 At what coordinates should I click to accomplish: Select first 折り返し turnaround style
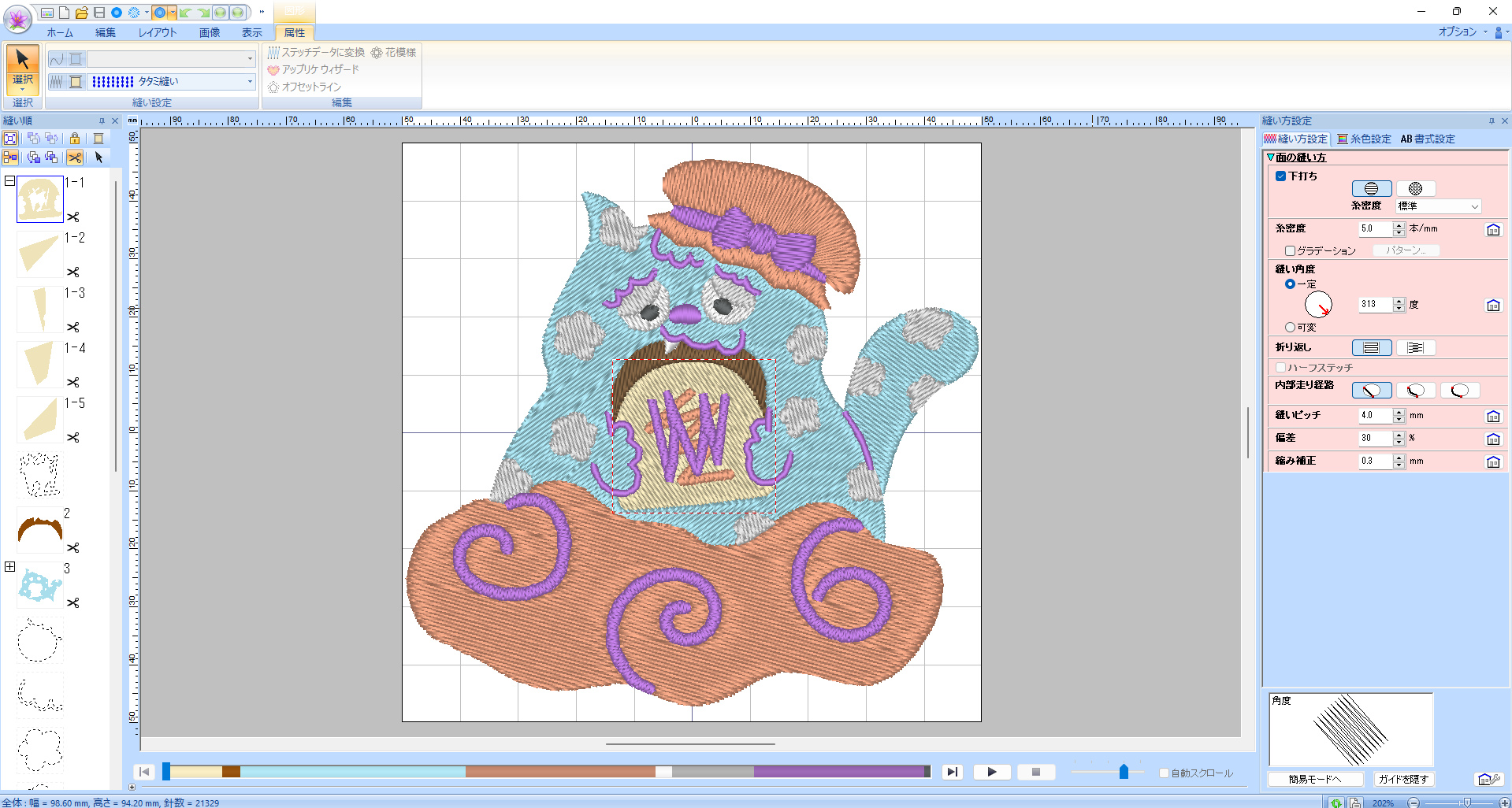pyautogui.click(x=1372, y=347)
